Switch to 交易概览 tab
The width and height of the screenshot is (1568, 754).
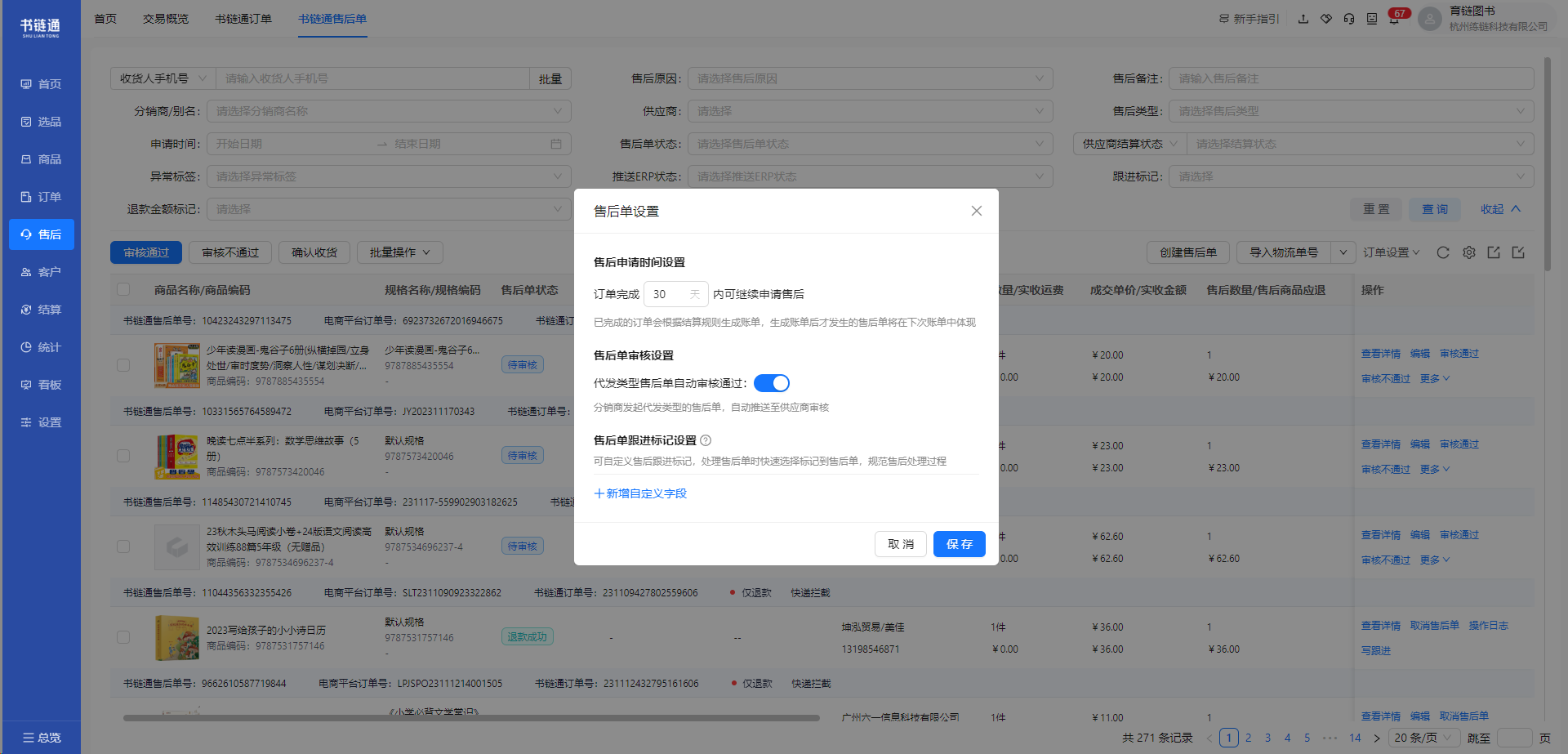pyautogui.click(x=166, y=19)
